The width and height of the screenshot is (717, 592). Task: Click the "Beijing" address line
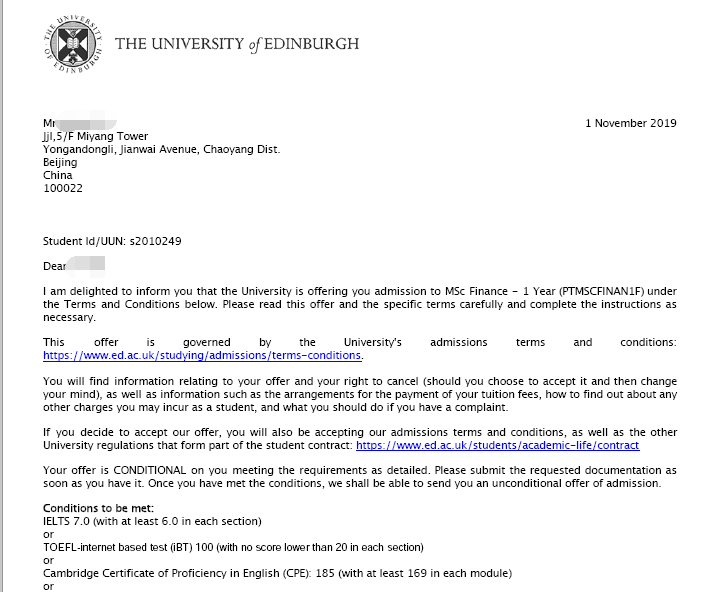pos(59,163)
